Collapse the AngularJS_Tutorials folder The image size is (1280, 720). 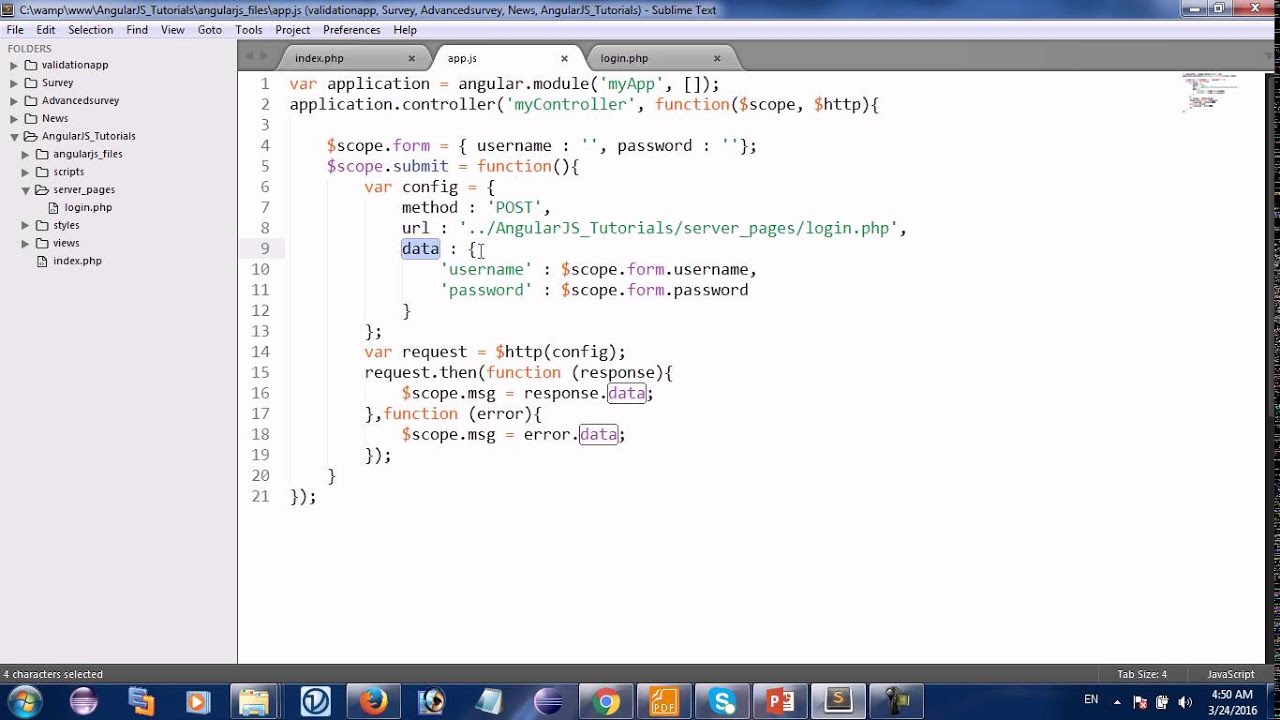click(14, 136)
